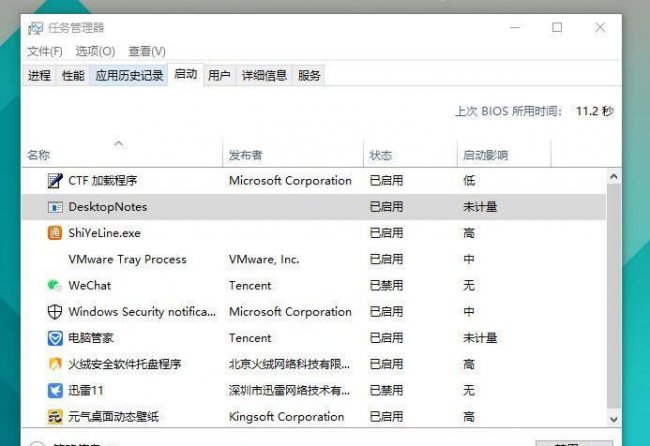Click the 迅雷11 bird icon
This screenshot has height=446, width=650.
click(55, 390)
